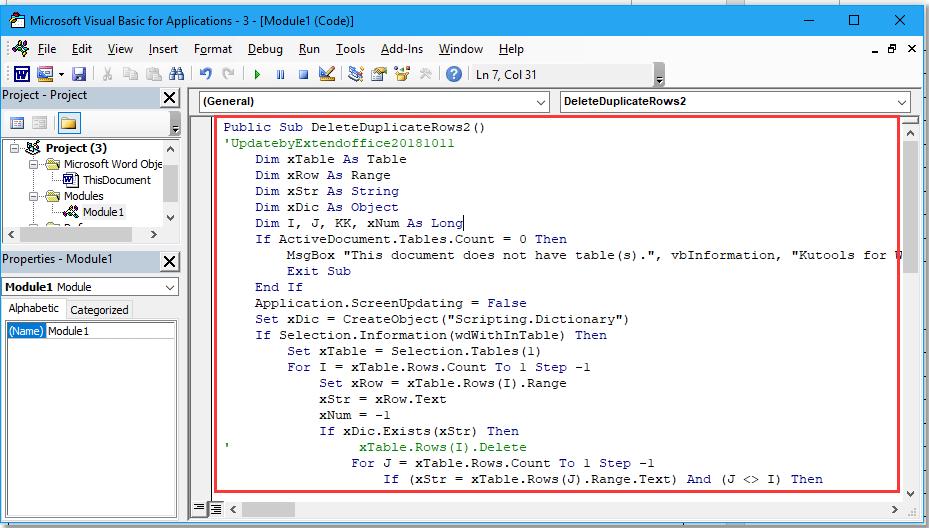Viewport: 929px width, 528px height.
Task: Click the Project tree horizontal scroll right arrow
Action: (154, 234)
